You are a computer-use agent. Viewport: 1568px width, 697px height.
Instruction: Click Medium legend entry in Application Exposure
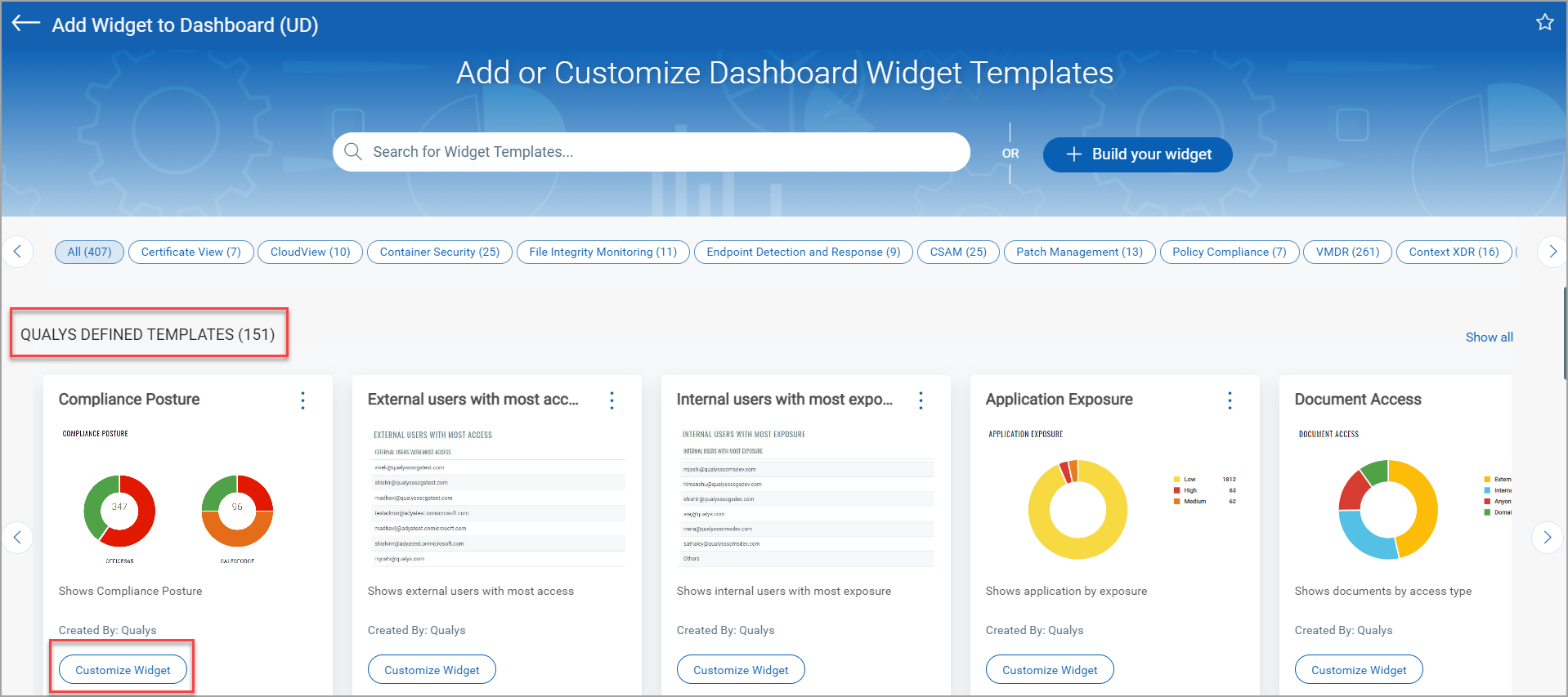pos(1204,501)
